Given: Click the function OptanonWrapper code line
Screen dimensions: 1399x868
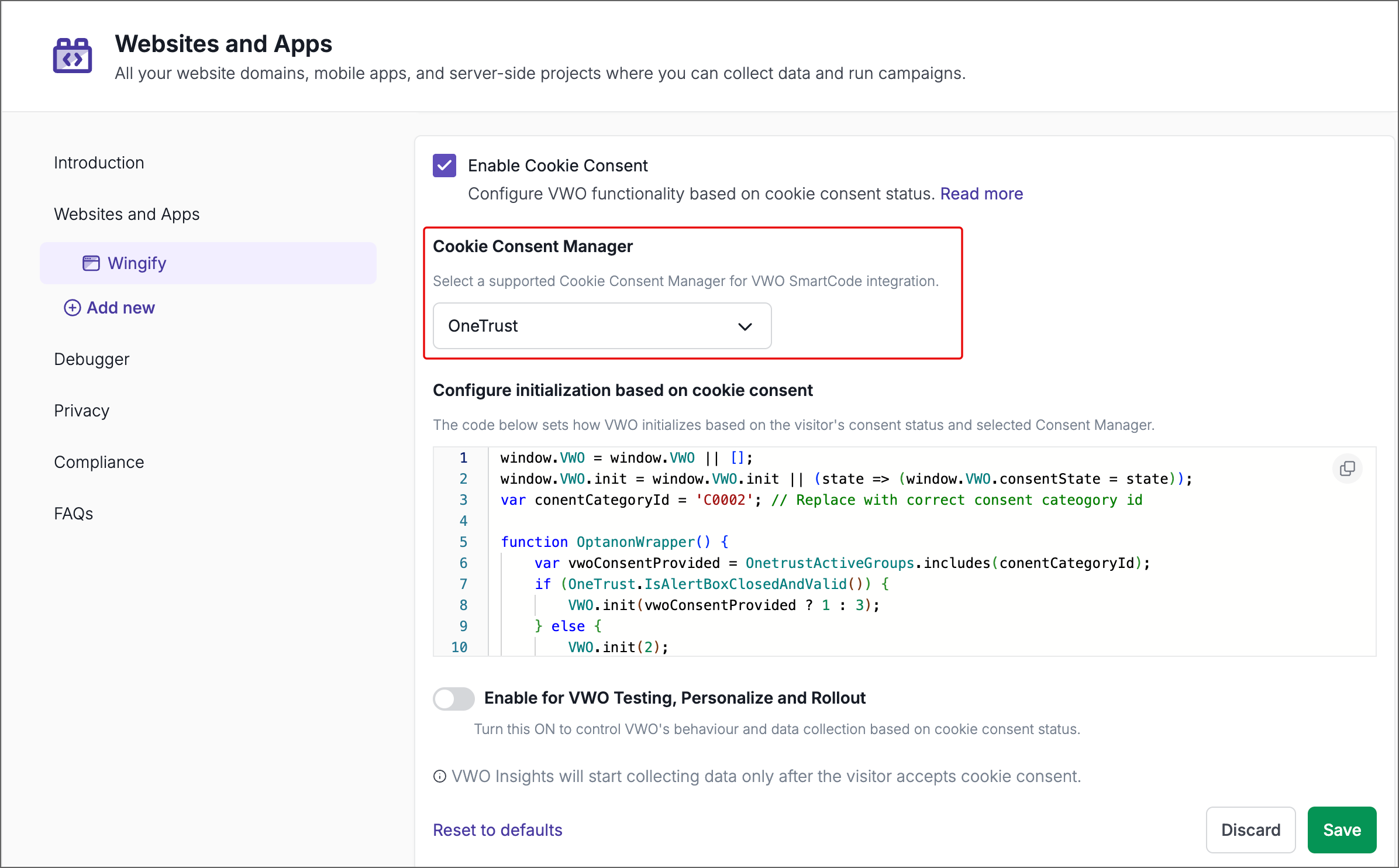Looking at the screenshot, I should point(615,542).
